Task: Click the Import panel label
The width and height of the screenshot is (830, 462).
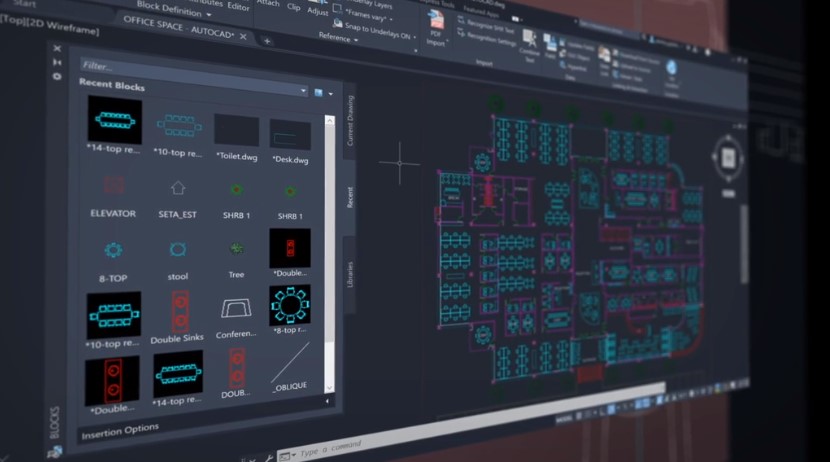Action: [484, 63]
